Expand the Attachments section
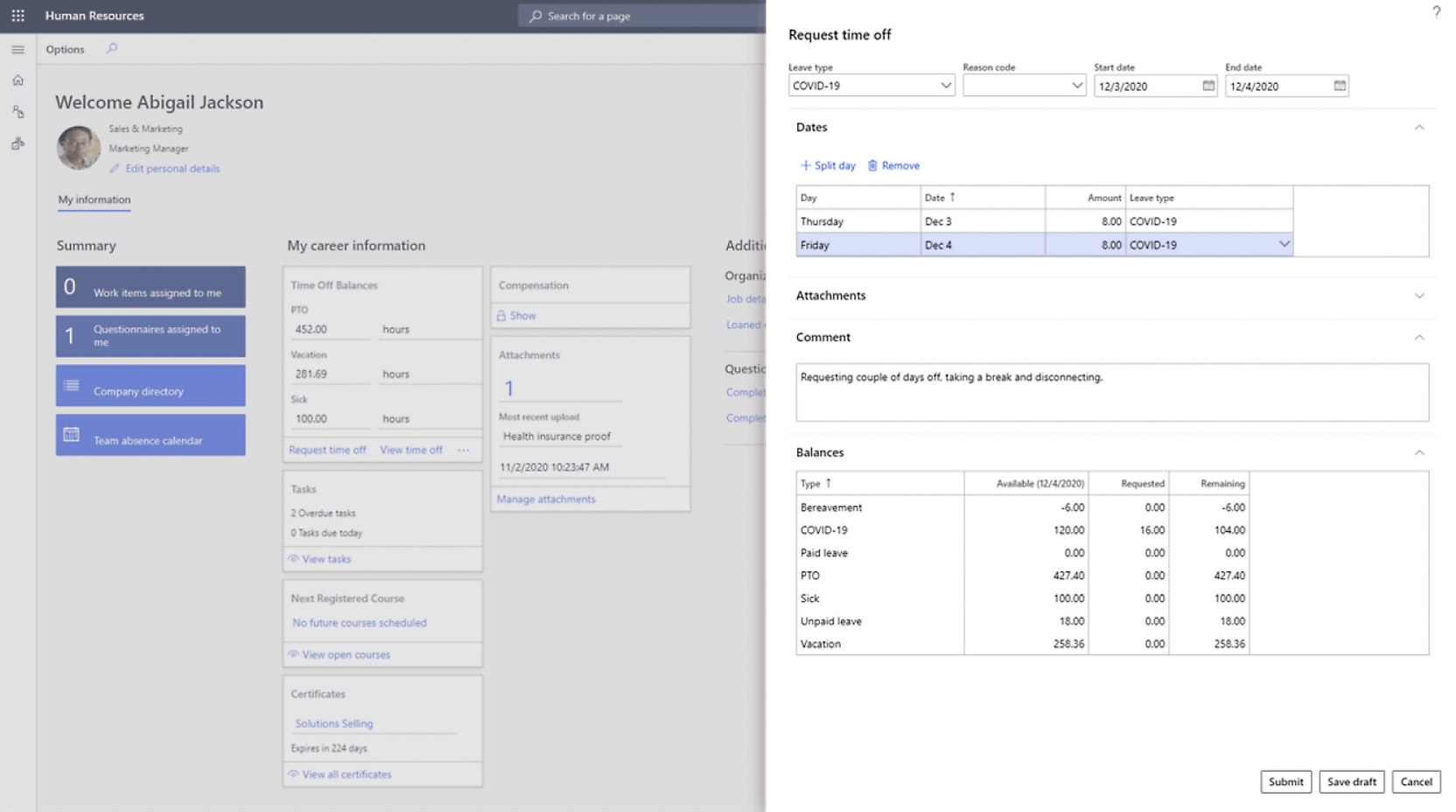The width and height of the screenshot is (1456, 812). (1419, 296)
